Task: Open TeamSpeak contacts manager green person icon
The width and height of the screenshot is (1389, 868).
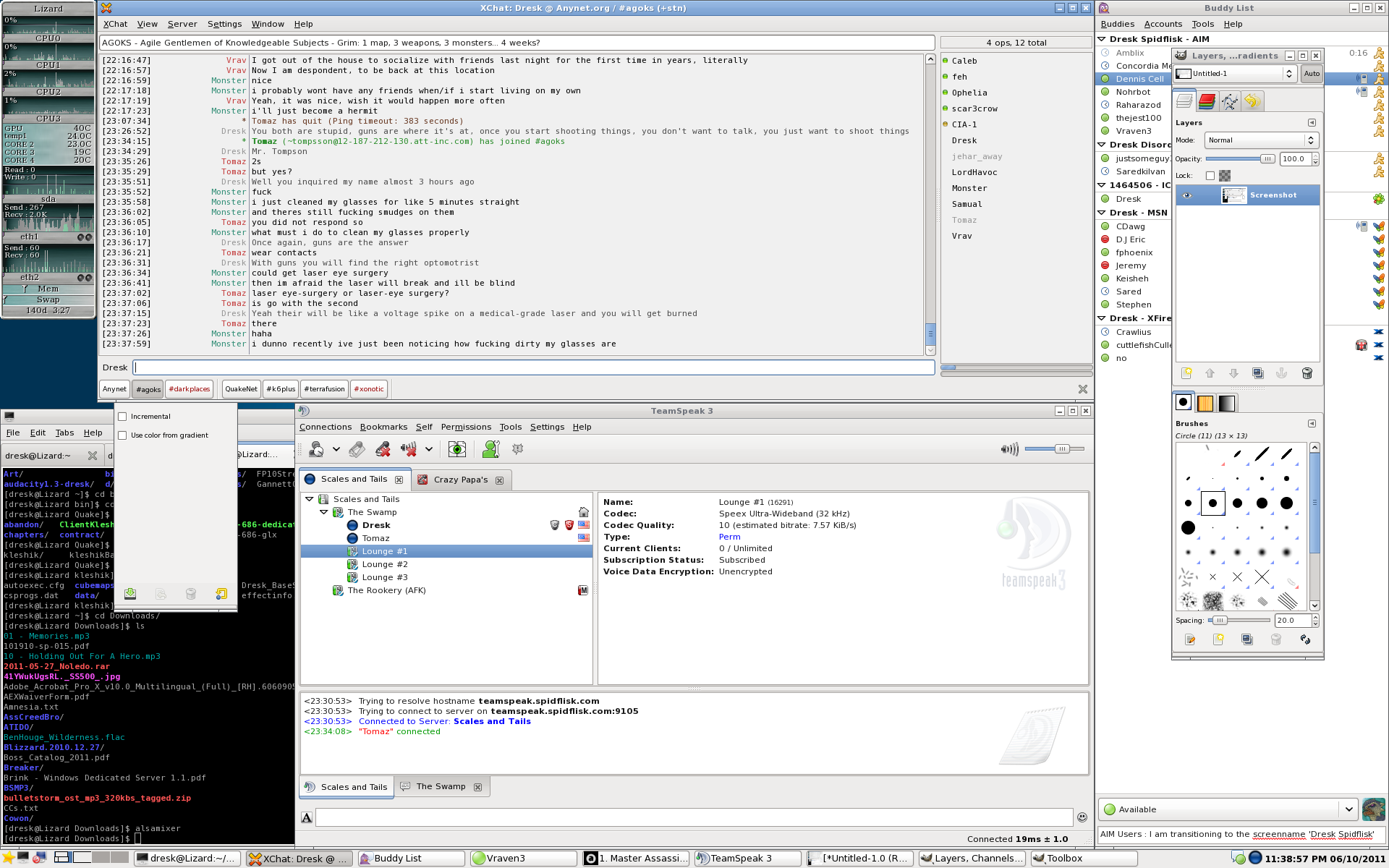Action: click(491, 449)
